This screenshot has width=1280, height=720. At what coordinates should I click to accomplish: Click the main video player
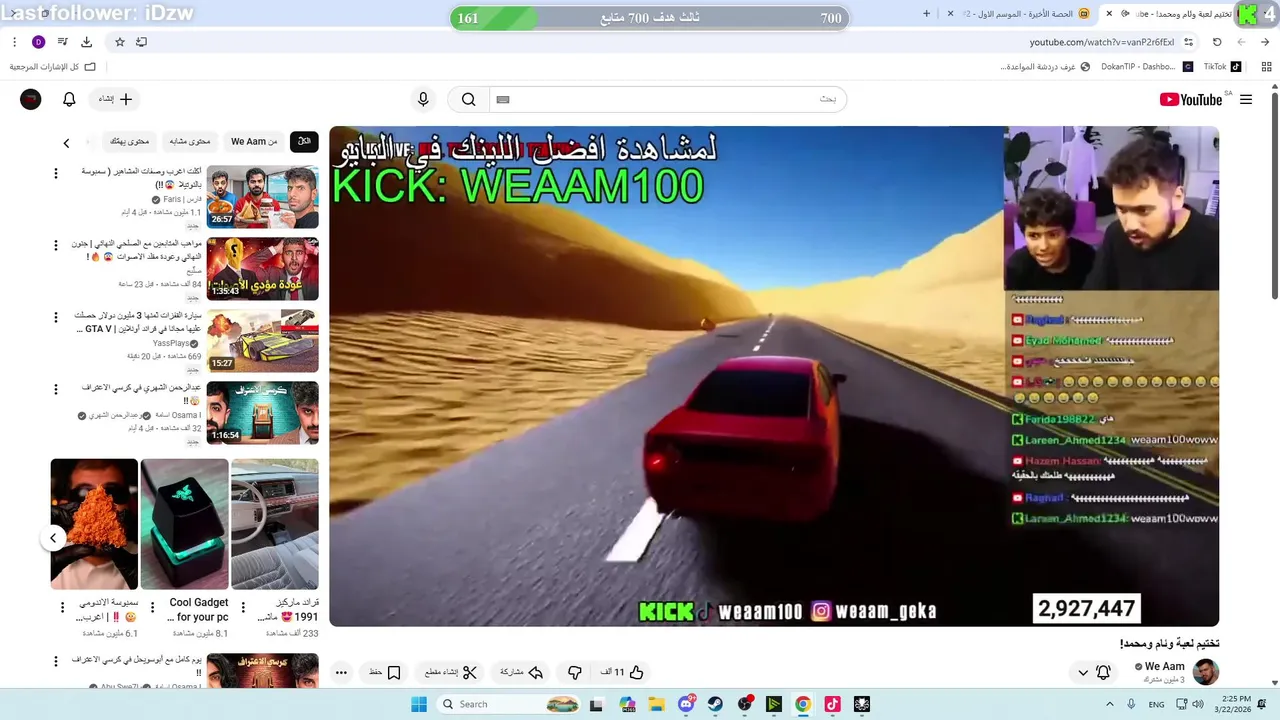(774, 376)
